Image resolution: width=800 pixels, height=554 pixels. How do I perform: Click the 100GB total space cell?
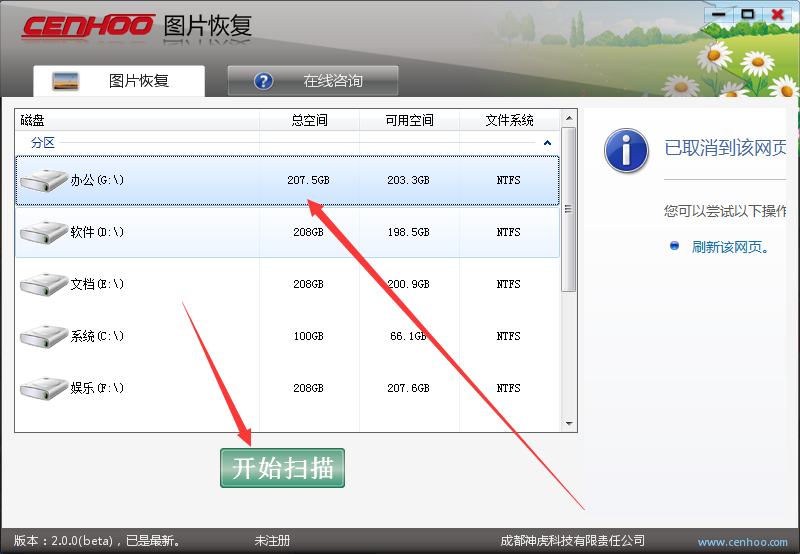[x=308, y=336]
